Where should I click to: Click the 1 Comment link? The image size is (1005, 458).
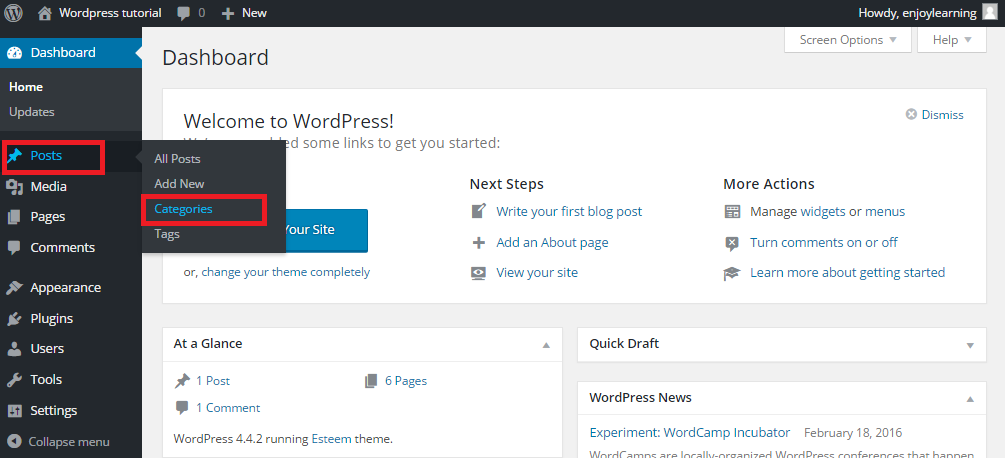228,408
